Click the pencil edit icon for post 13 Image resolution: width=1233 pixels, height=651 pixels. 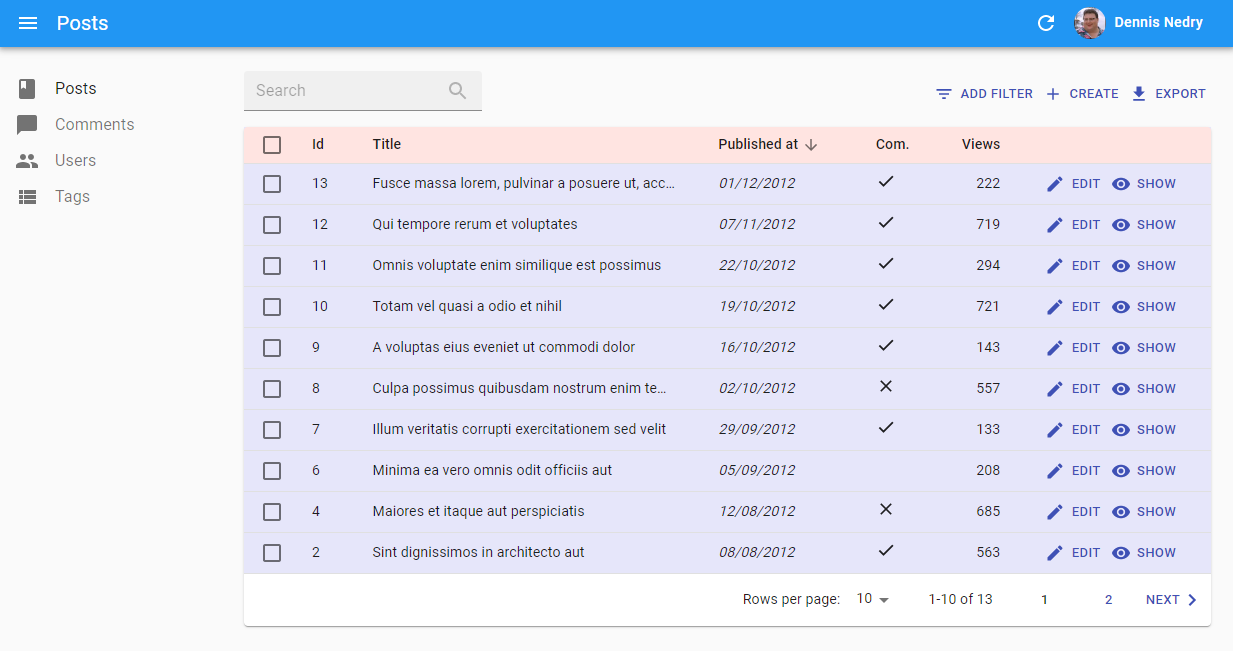click(1055, 184)
